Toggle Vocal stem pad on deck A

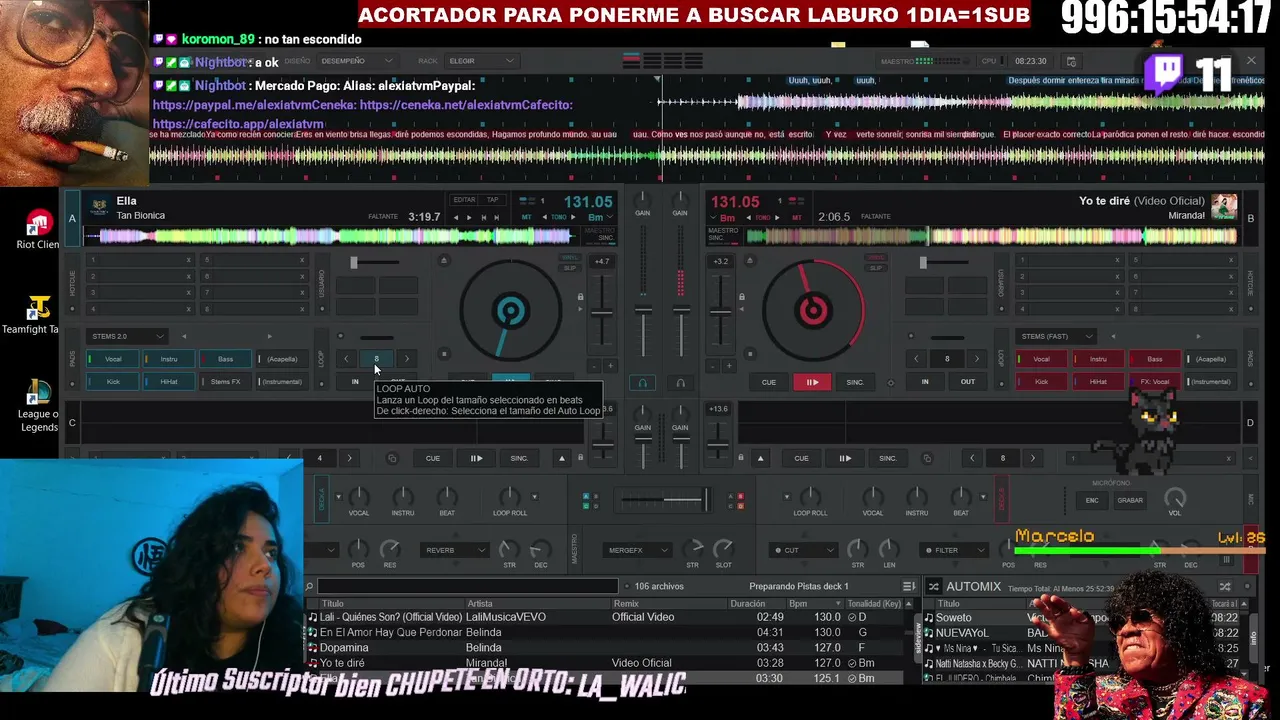[x=113, y=359]
